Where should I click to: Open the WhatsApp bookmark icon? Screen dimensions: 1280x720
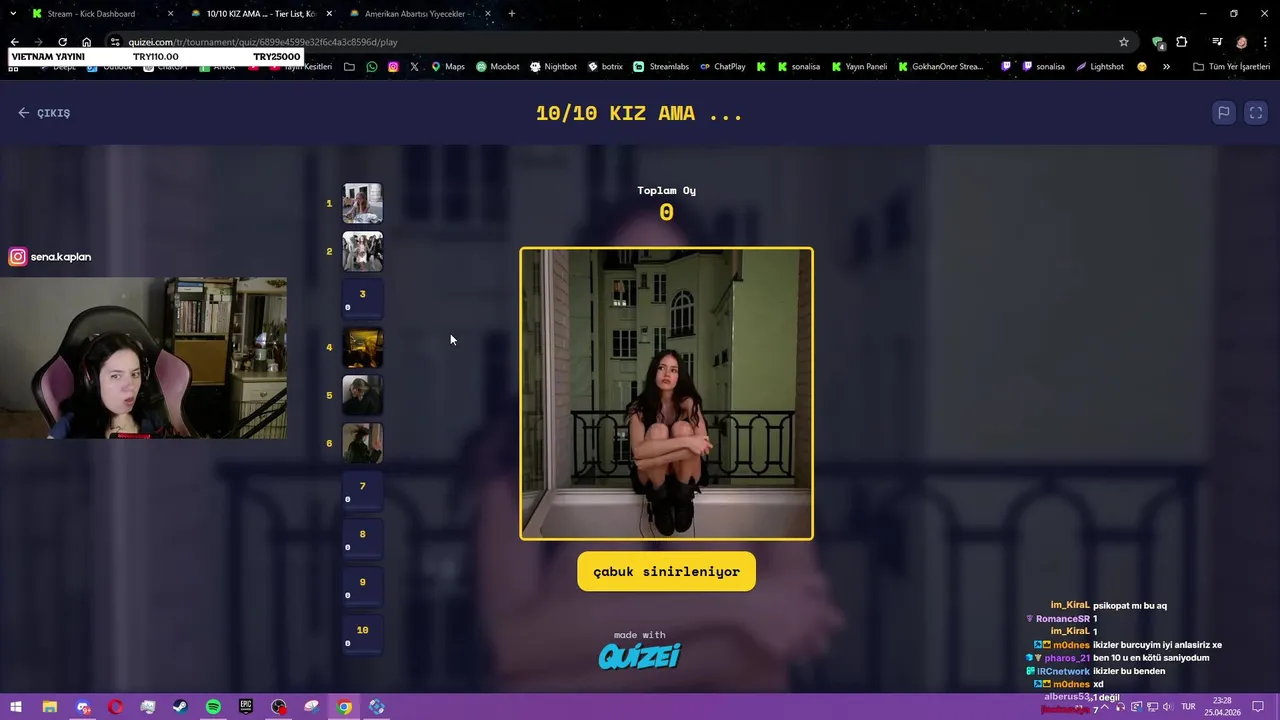pos(372,67)
